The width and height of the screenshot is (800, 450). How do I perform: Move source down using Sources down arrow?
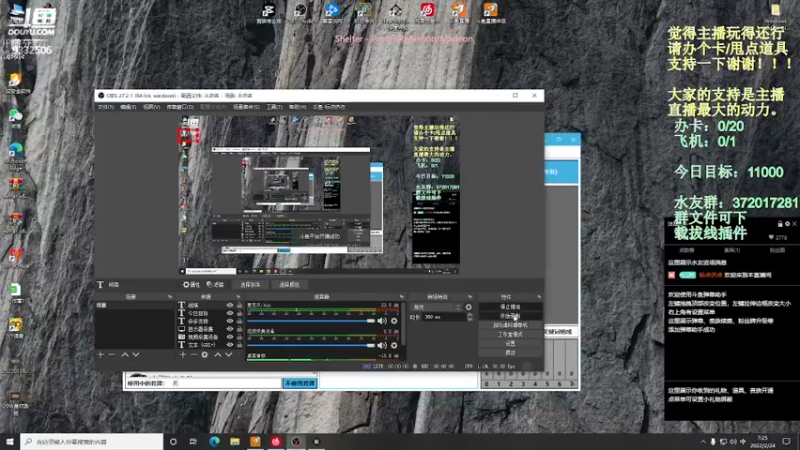229,355
